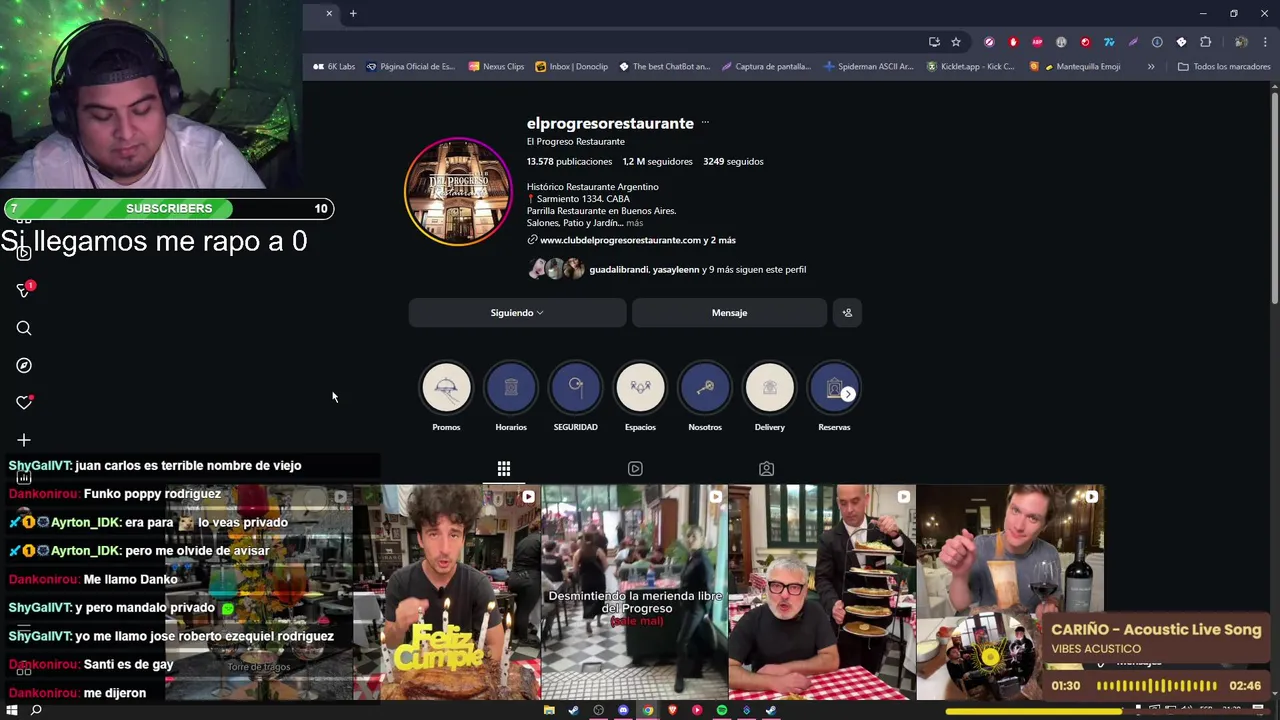The image size is (1280, 720).
Task: Open Spotify from the taskbar
Action: coord(722,710)
